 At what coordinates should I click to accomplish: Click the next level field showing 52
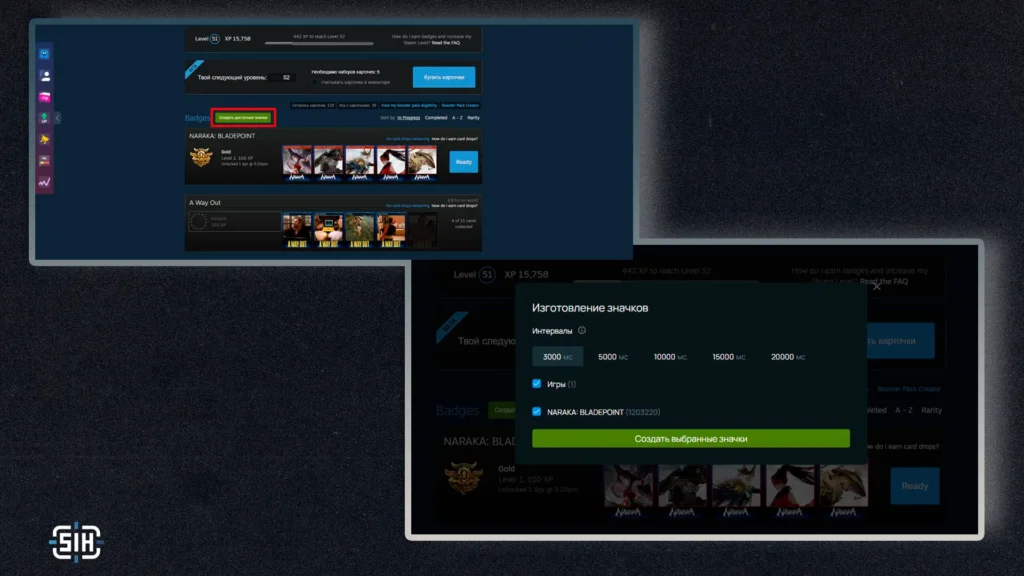[x=283, y=78]
